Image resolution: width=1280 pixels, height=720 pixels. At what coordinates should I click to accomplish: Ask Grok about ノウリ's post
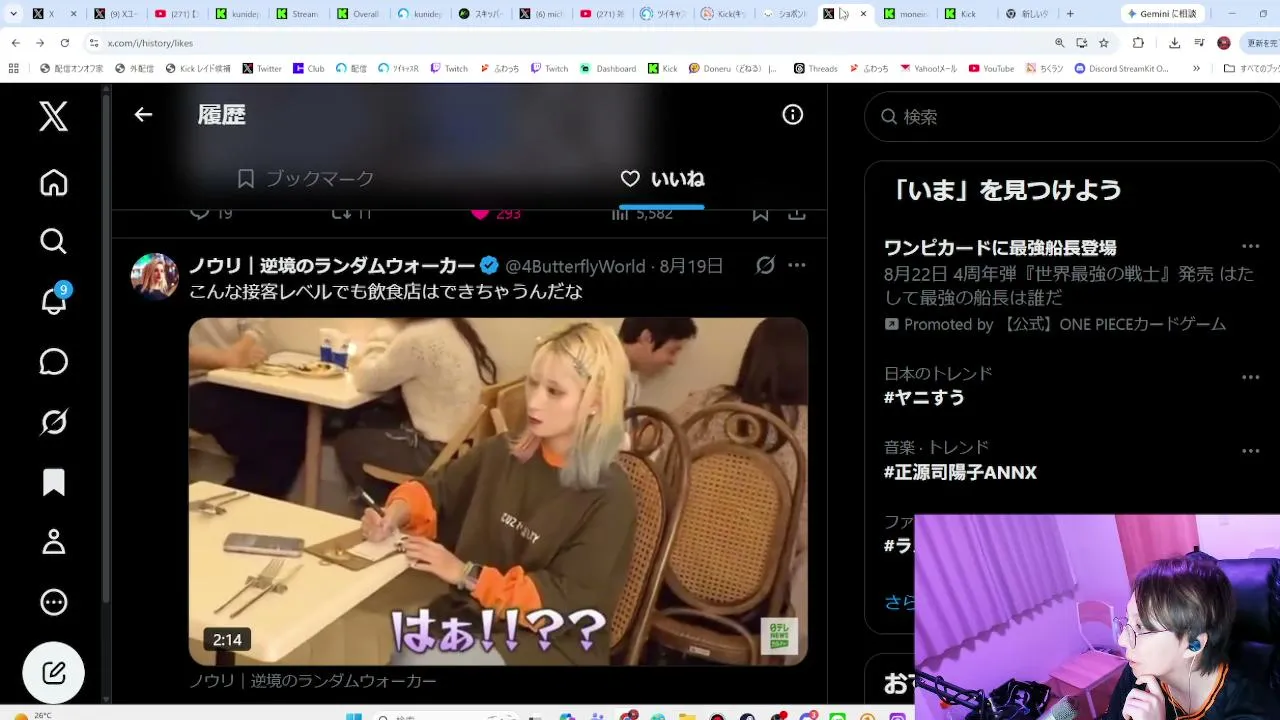[x=765, y=265]
